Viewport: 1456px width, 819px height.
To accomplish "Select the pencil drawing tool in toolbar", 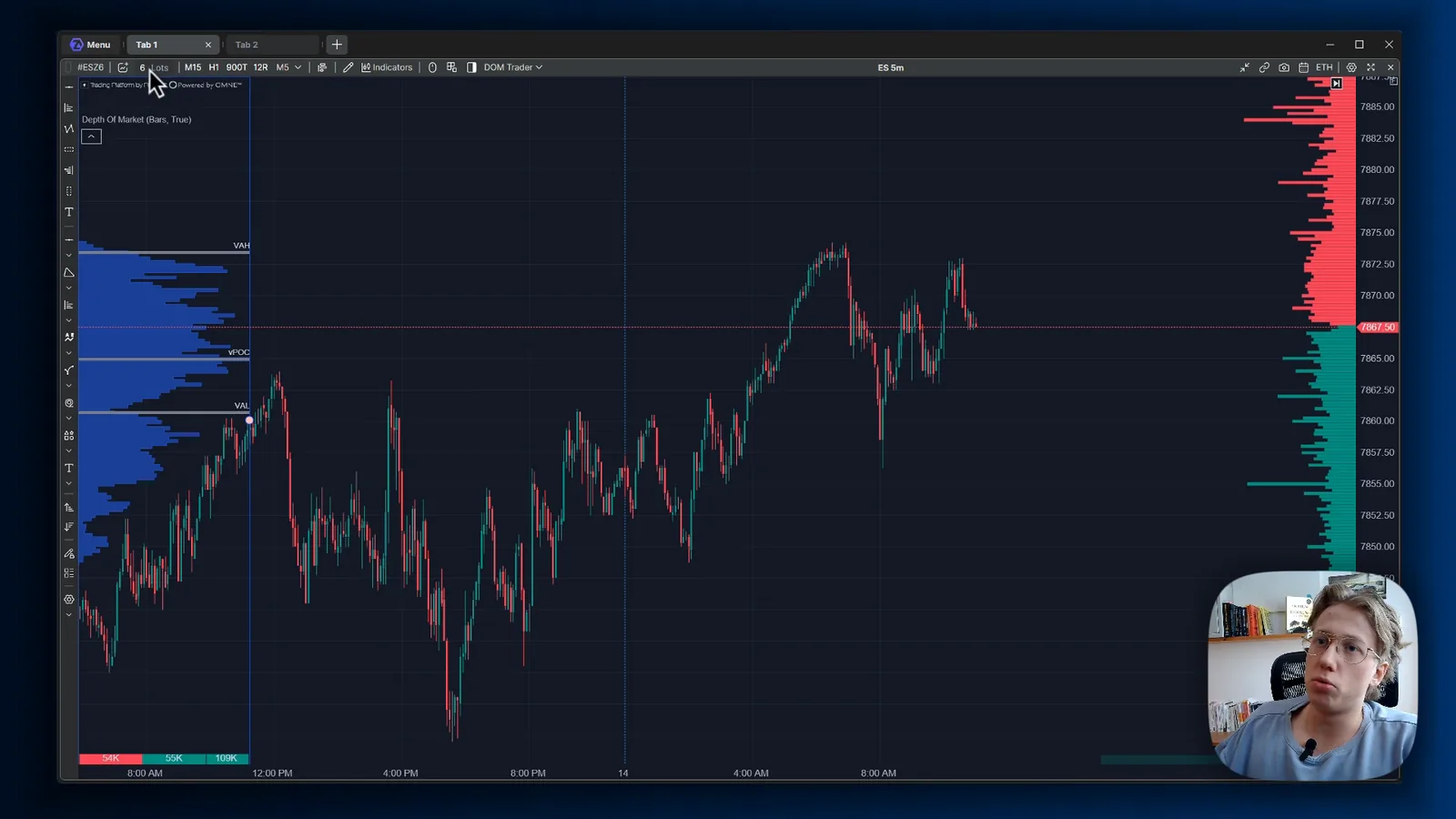I will pos(348,67).
